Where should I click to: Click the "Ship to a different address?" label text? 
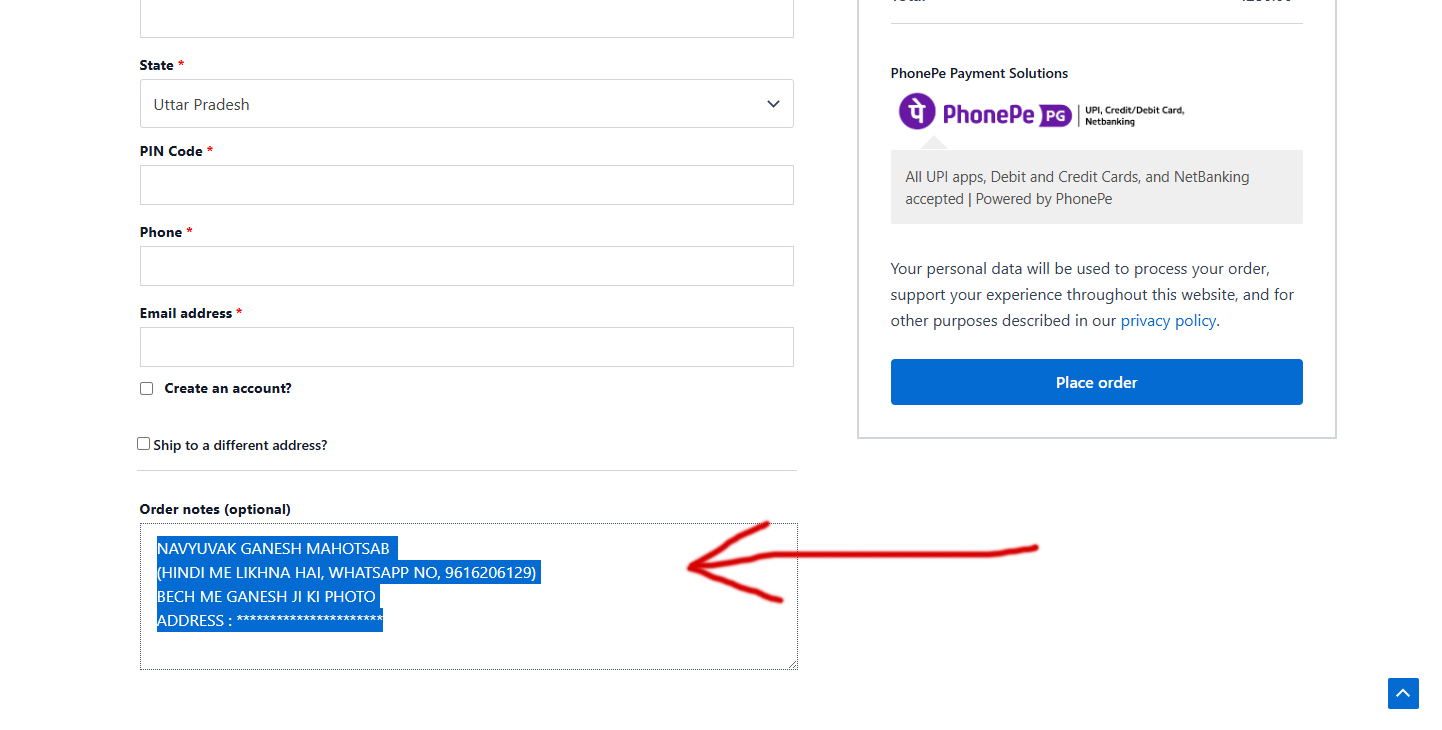tap(240, 445)
